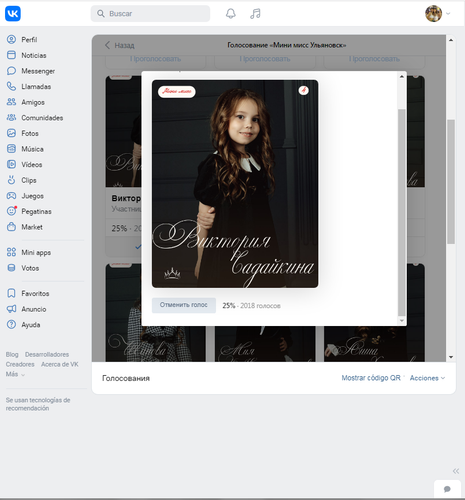Click the Ayuda question mark icon
The image size is (465, 500).
click(11, 325)
